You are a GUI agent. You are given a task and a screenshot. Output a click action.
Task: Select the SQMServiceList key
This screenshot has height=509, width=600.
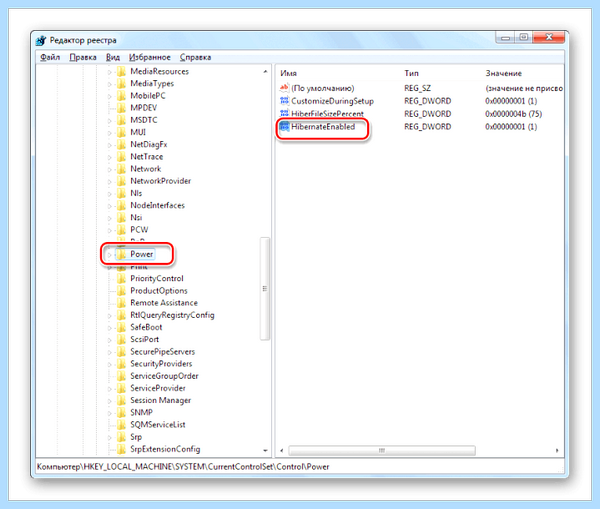point(158,424)
